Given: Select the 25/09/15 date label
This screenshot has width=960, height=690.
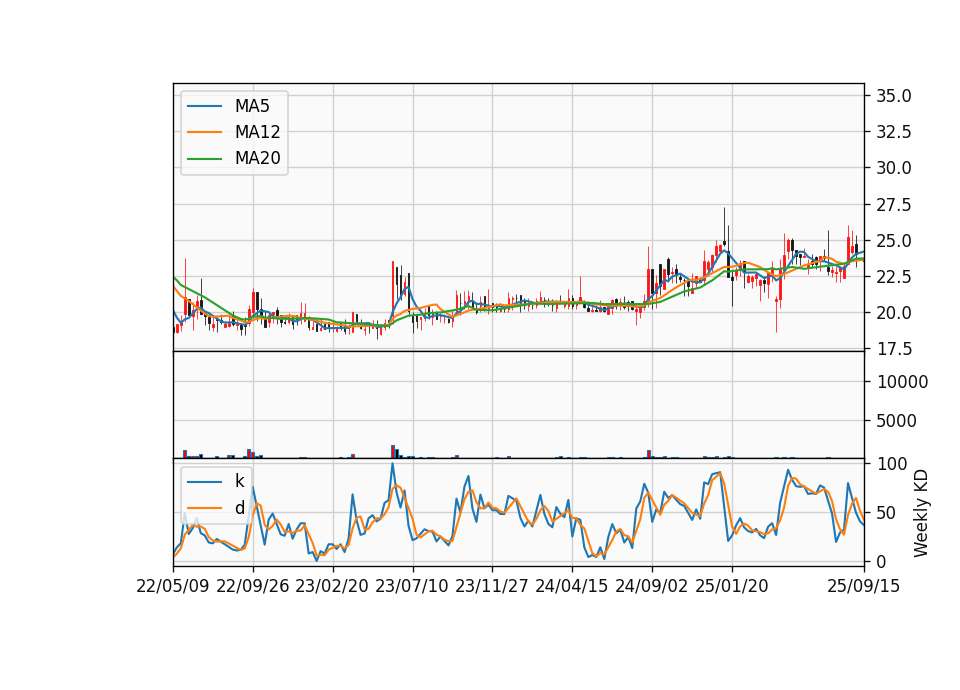Looking at the screenshot, I should (864, 586).
